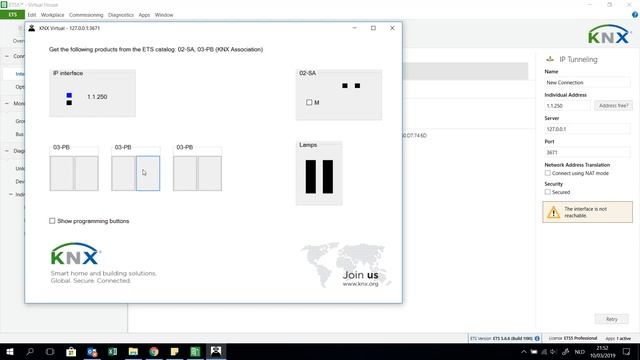This screenshot has height=360, width=640.
Task: Click the Port field showing 3671
Action: (587, 152)
